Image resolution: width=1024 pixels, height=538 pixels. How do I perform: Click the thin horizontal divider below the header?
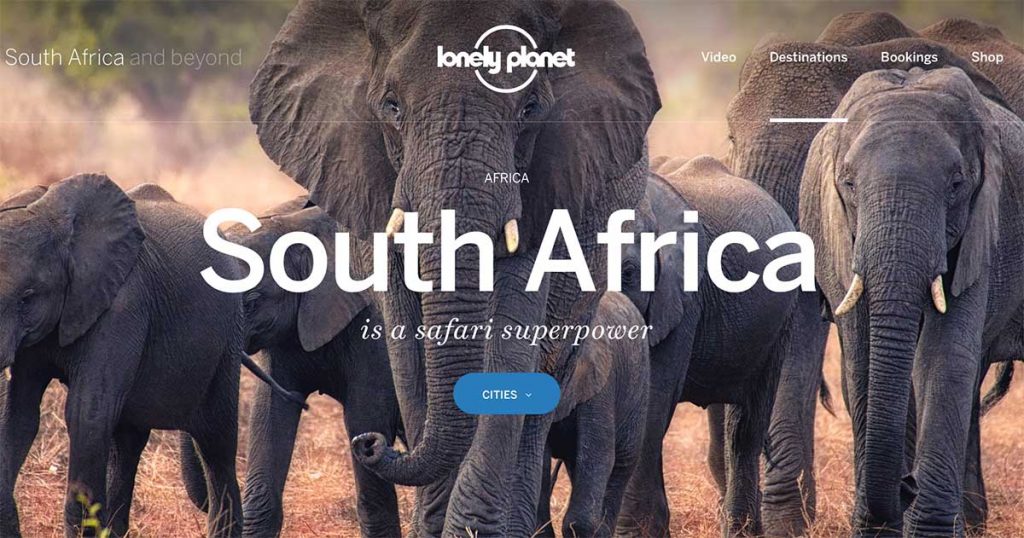click(x=512, y=121)
